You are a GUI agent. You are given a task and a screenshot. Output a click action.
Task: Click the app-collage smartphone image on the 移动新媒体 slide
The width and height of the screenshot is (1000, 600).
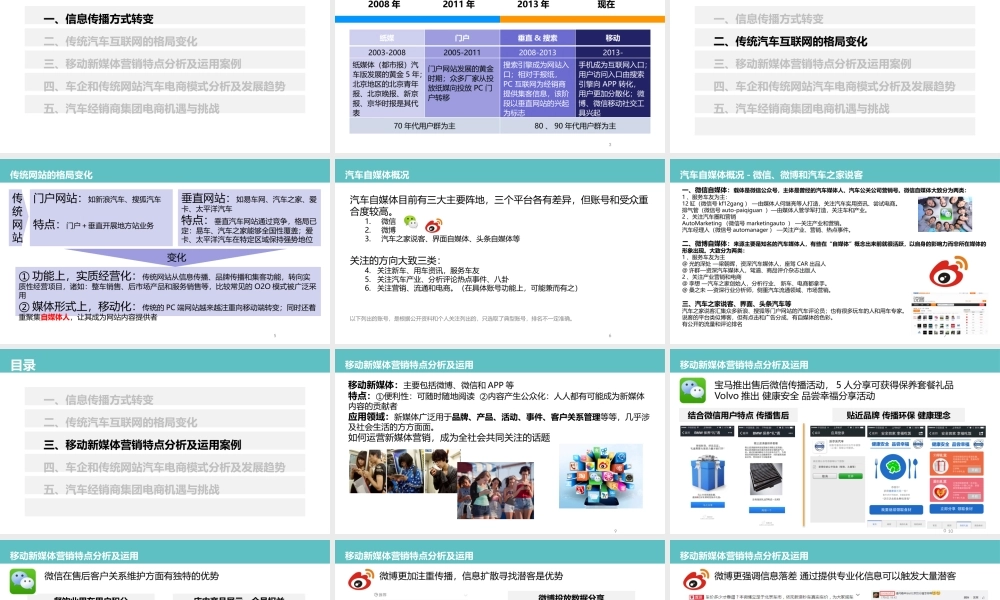pyautogui.click(x=600, y=476)
